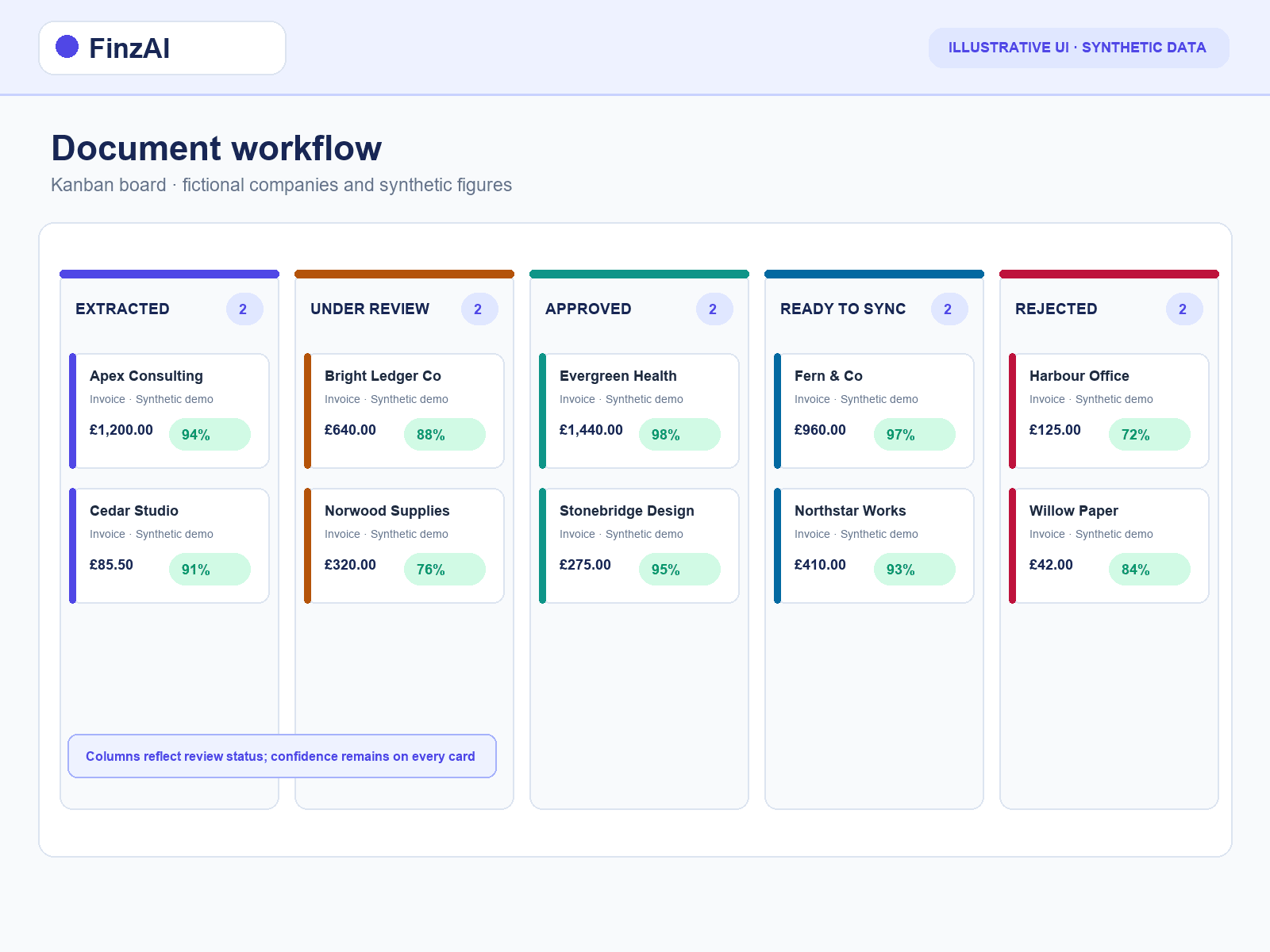Click the Approved column count badge

(x=714, y=309)
